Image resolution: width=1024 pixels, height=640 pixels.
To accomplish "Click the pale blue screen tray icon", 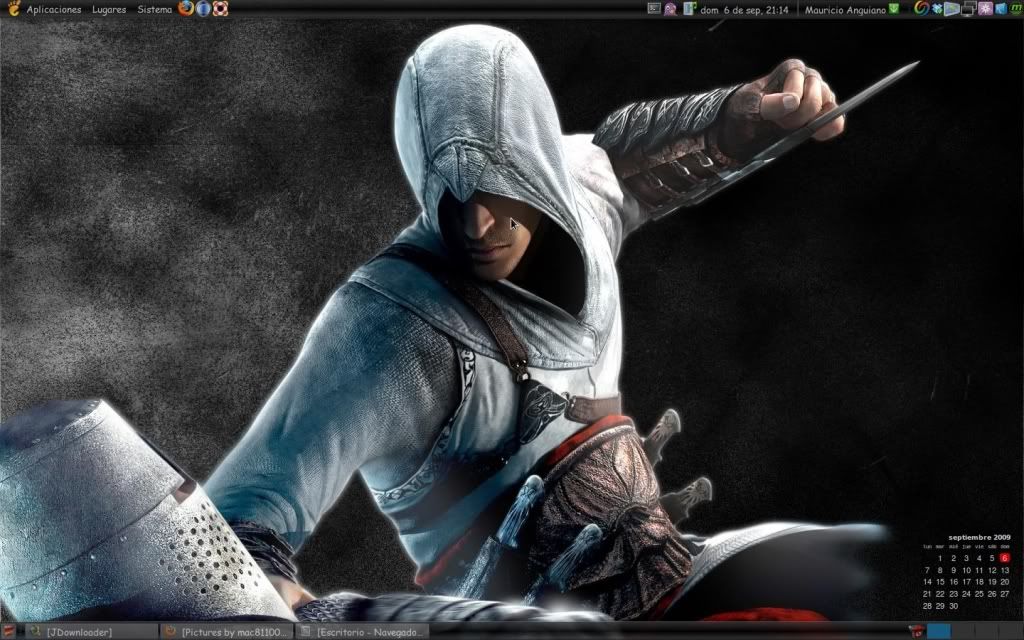I will point(953,8).
